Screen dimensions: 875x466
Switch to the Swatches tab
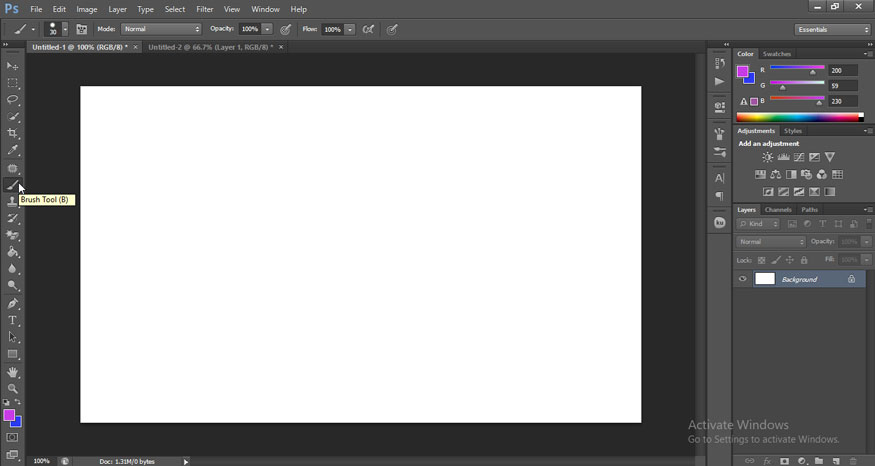tap(776, 54)
